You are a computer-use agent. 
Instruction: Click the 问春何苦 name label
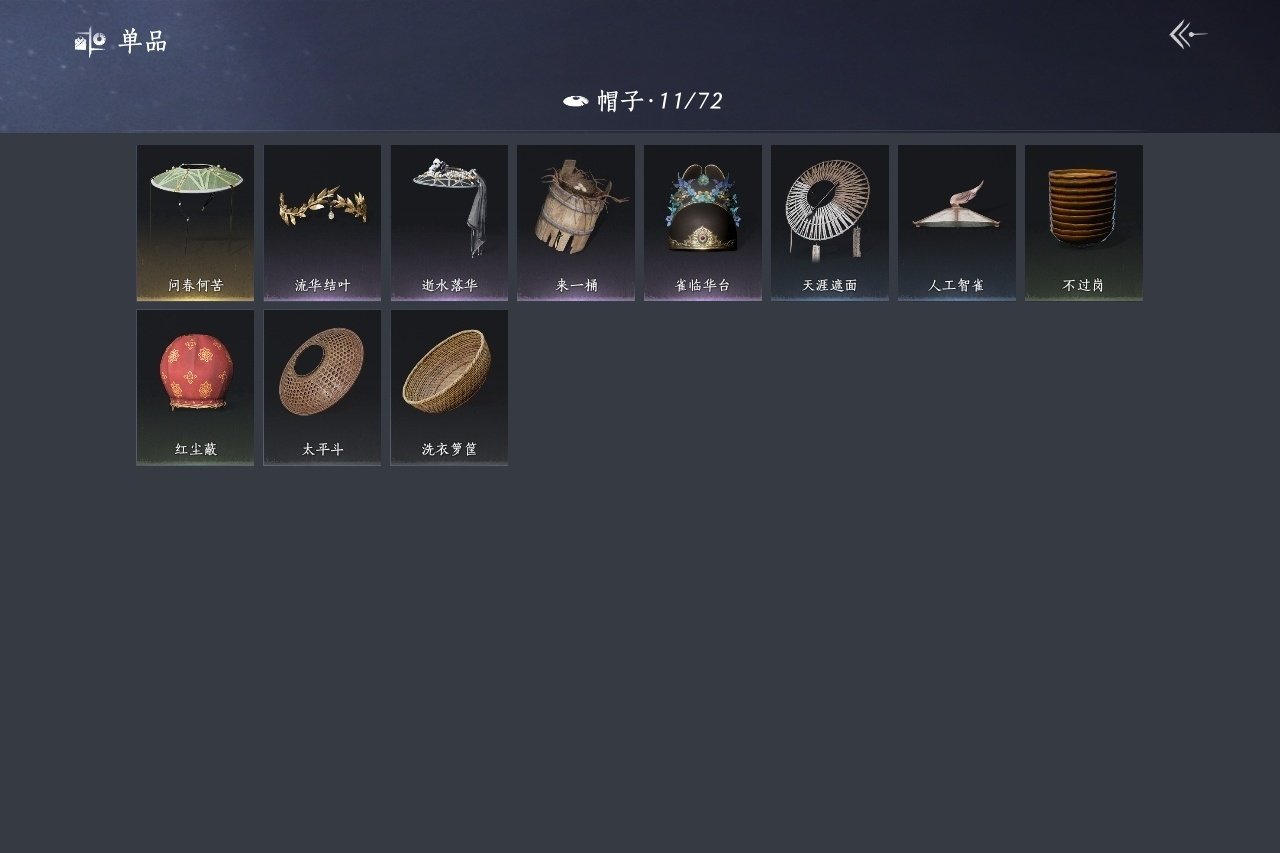coord(195,285)
